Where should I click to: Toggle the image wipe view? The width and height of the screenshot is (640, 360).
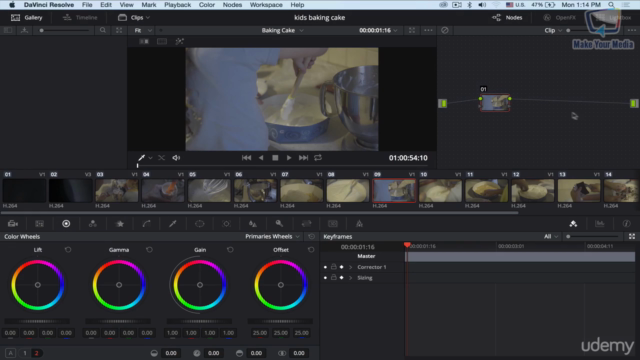point(144,42)
